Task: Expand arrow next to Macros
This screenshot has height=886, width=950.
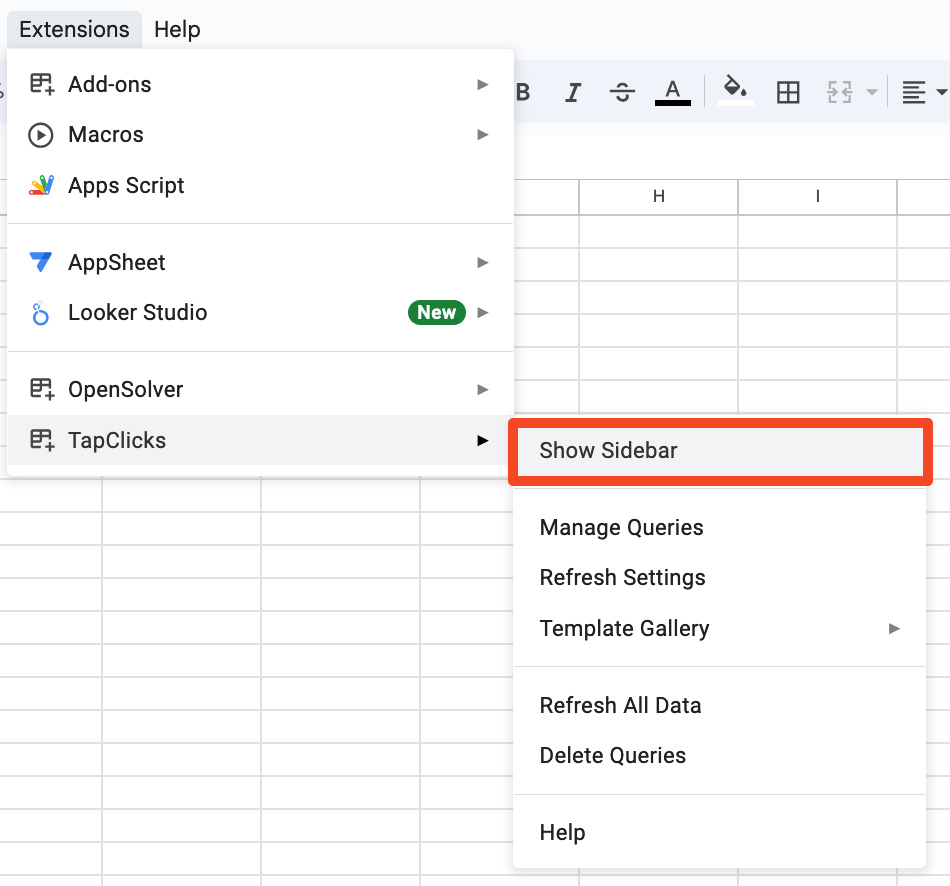Action: pos(482,135)
